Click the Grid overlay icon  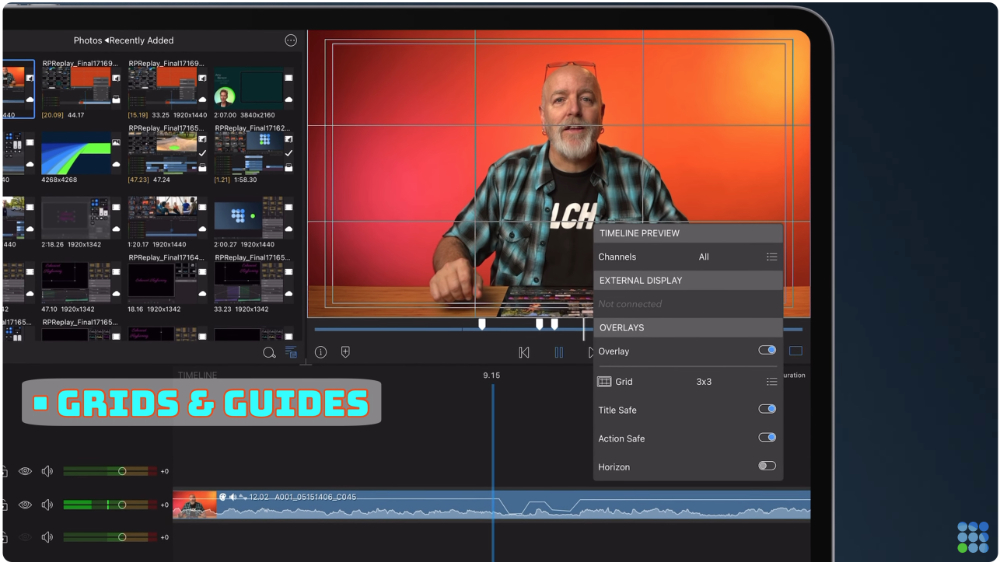click(604, 382)
